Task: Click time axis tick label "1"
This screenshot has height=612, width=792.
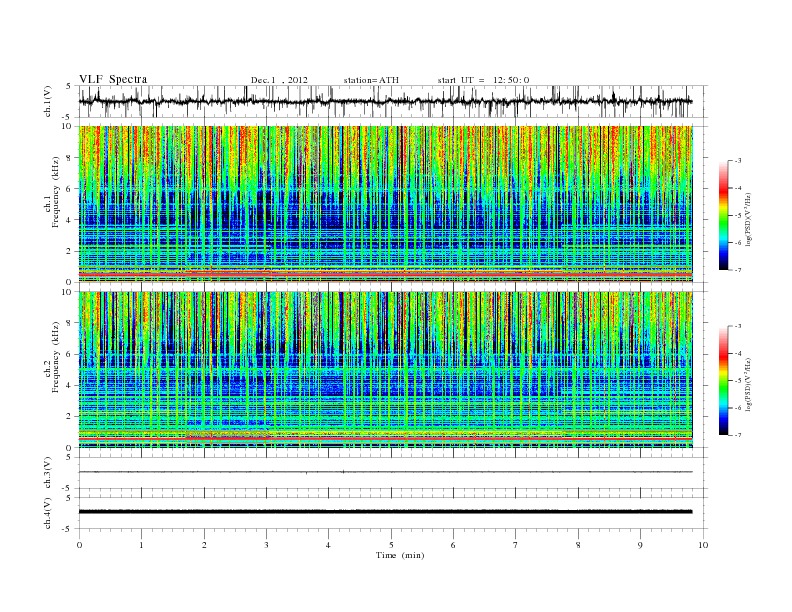Action: point(141,545)
